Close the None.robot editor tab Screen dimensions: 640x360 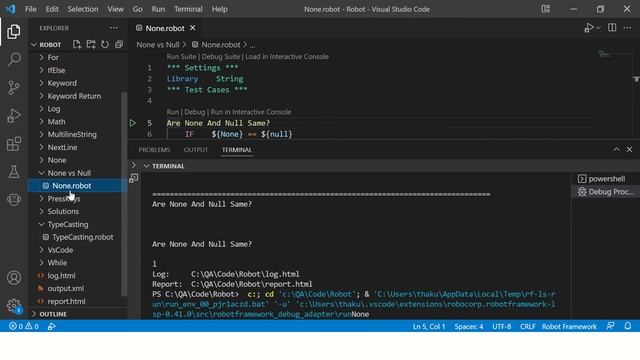193,28
